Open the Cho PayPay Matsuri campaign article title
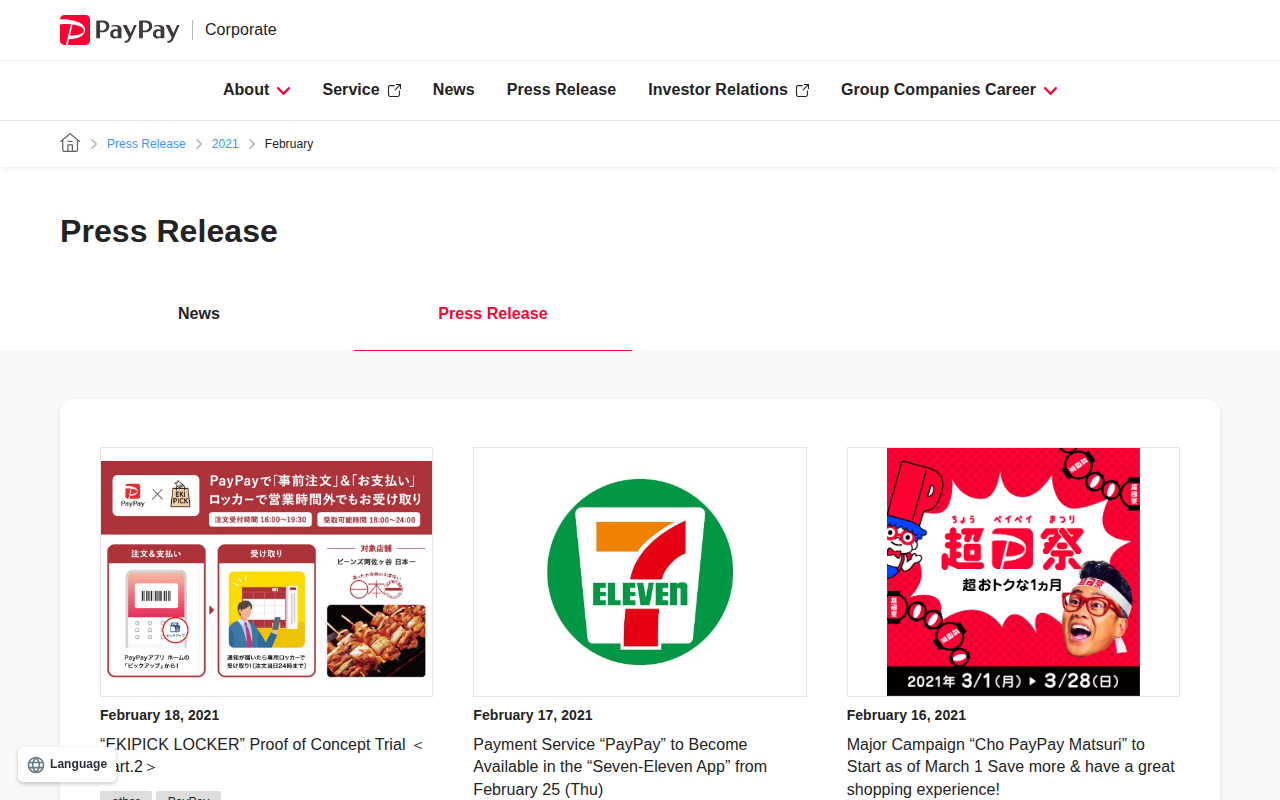This screenshot has height=800, width=1280. coord(1011,767)
